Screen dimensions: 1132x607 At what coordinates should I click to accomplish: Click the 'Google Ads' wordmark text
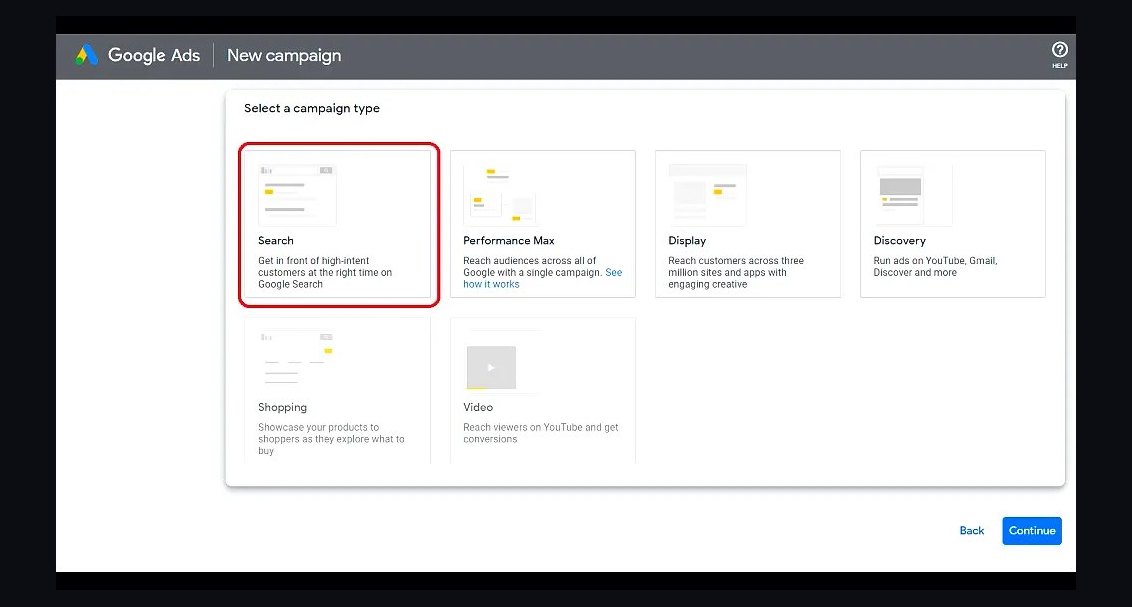[154, 56]
